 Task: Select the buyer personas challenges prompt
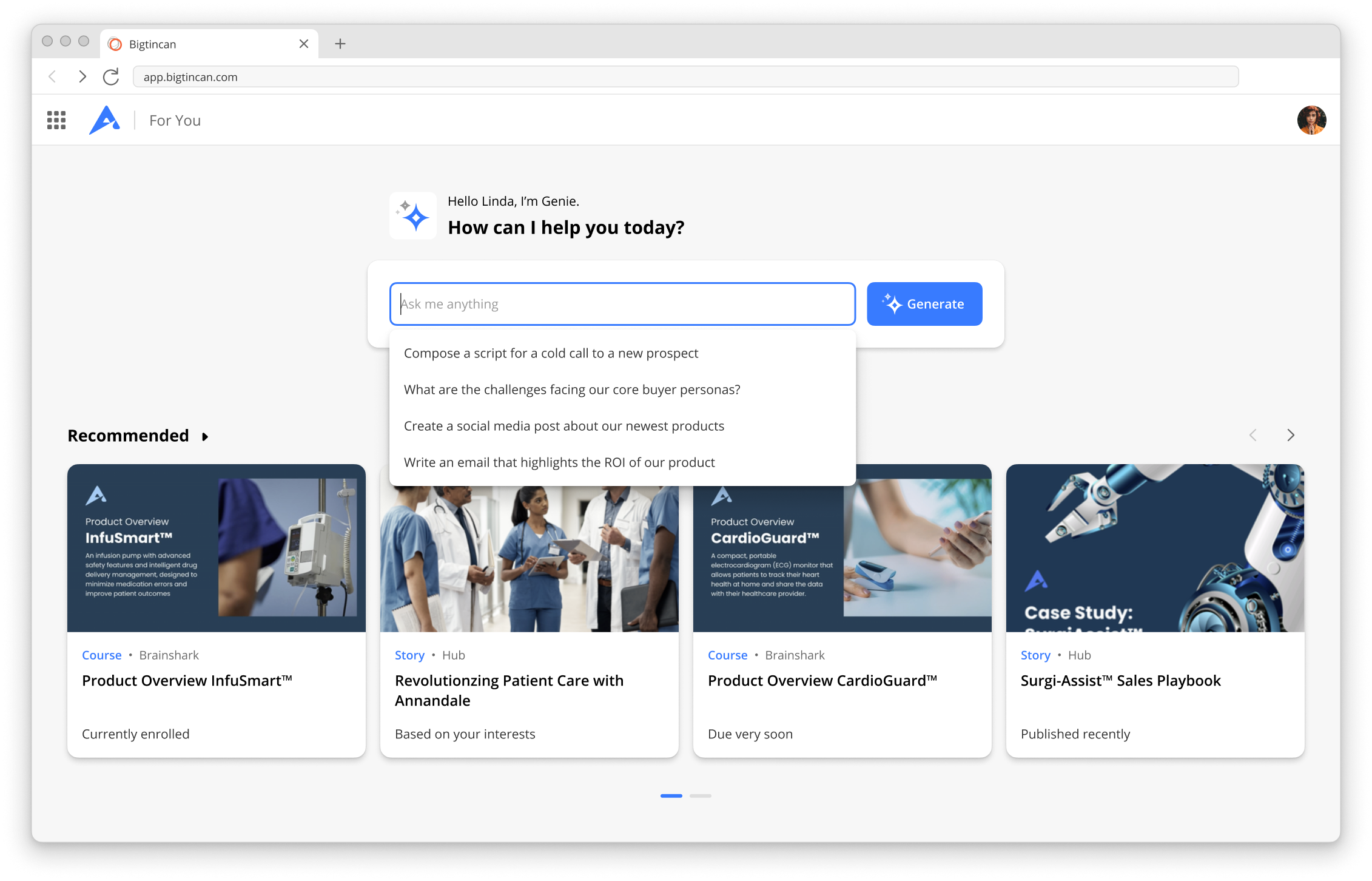tap(572, 389)
